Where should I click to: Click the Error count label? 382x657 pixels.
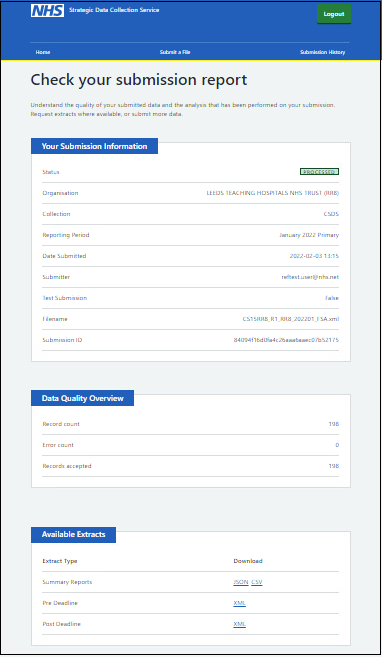(58, 445)
